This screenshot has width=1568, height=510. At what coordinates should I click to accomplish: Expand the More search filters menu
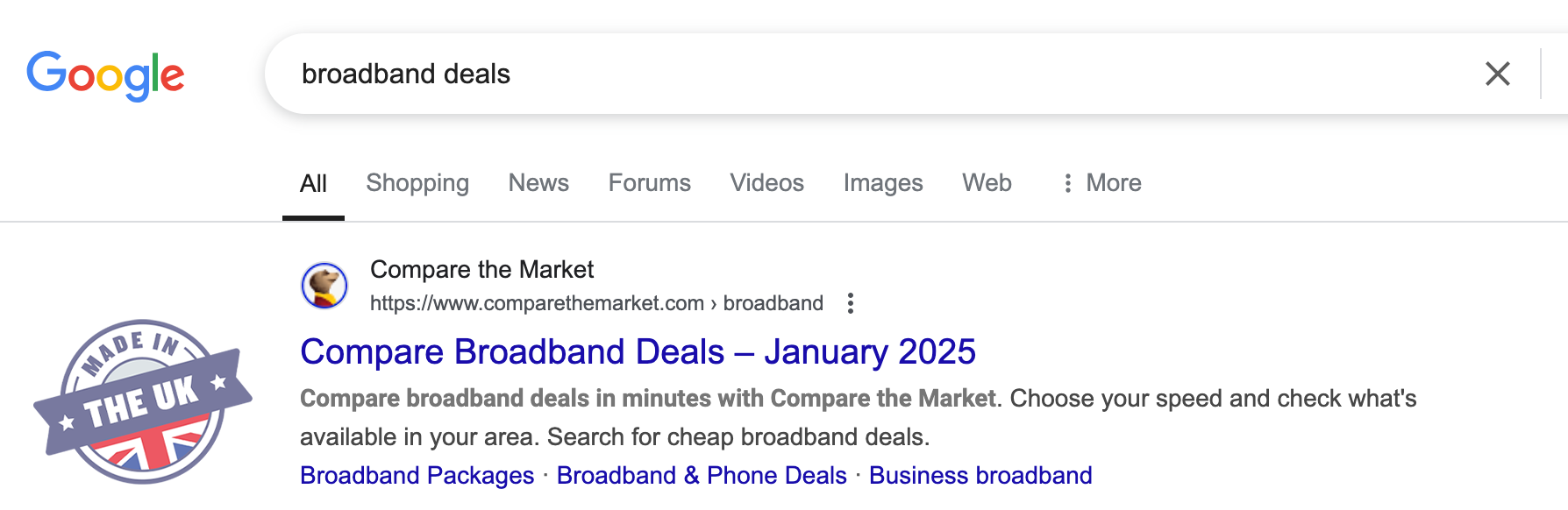pos(1101,183)
